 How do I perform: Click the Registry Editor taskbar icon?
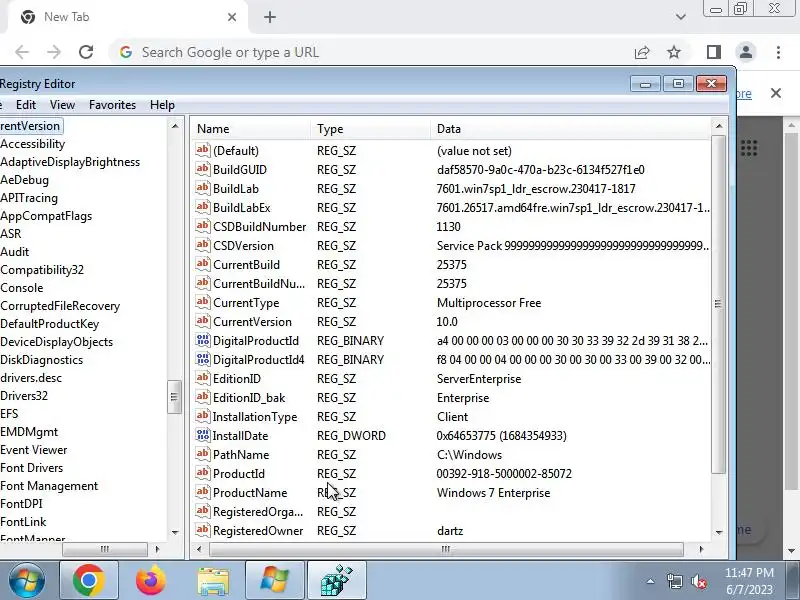click(x=337, y=580)
